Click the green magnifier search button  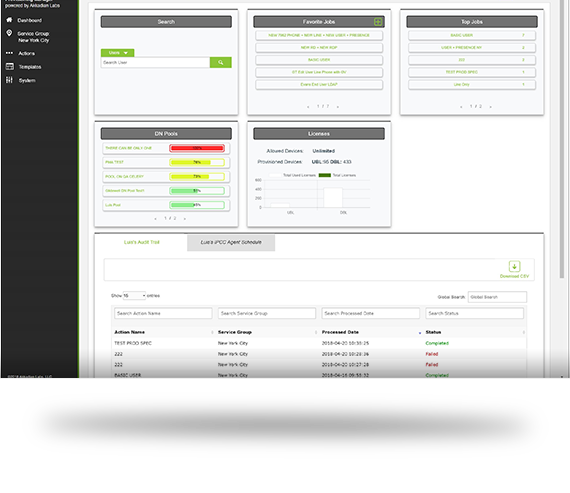pyautogui.click(x=221, y=63)
